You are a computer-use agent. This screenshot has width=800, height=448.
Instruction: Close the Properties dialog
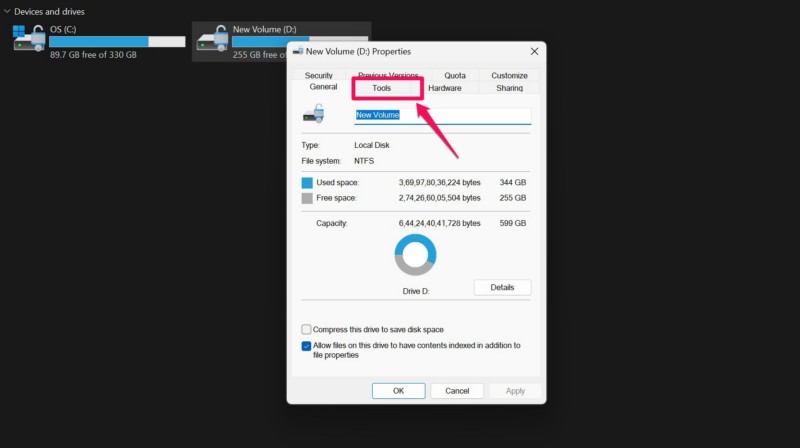tap(534, 52)
